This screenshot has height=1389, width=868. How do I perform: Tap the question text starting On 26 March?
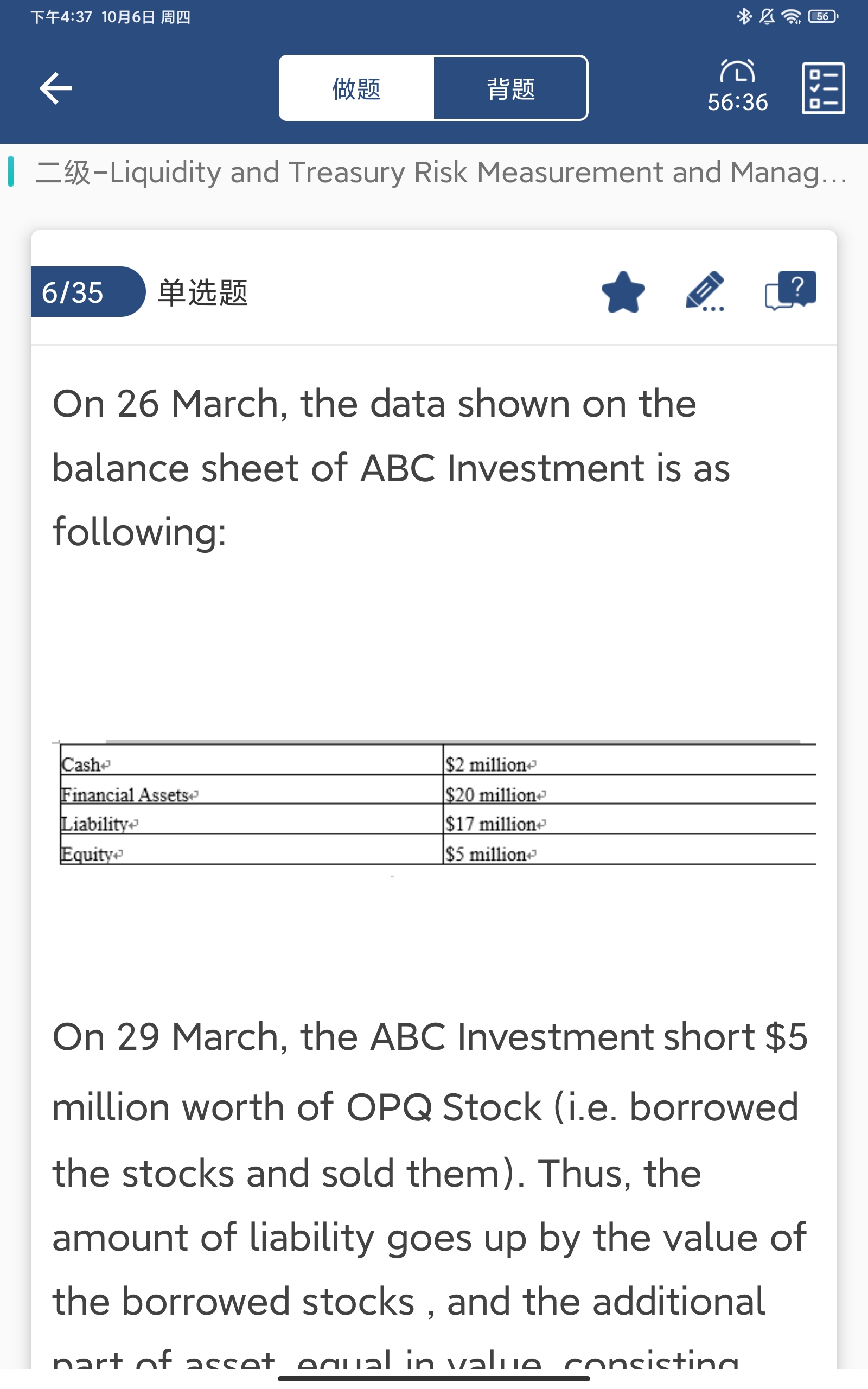pos(391,467)
